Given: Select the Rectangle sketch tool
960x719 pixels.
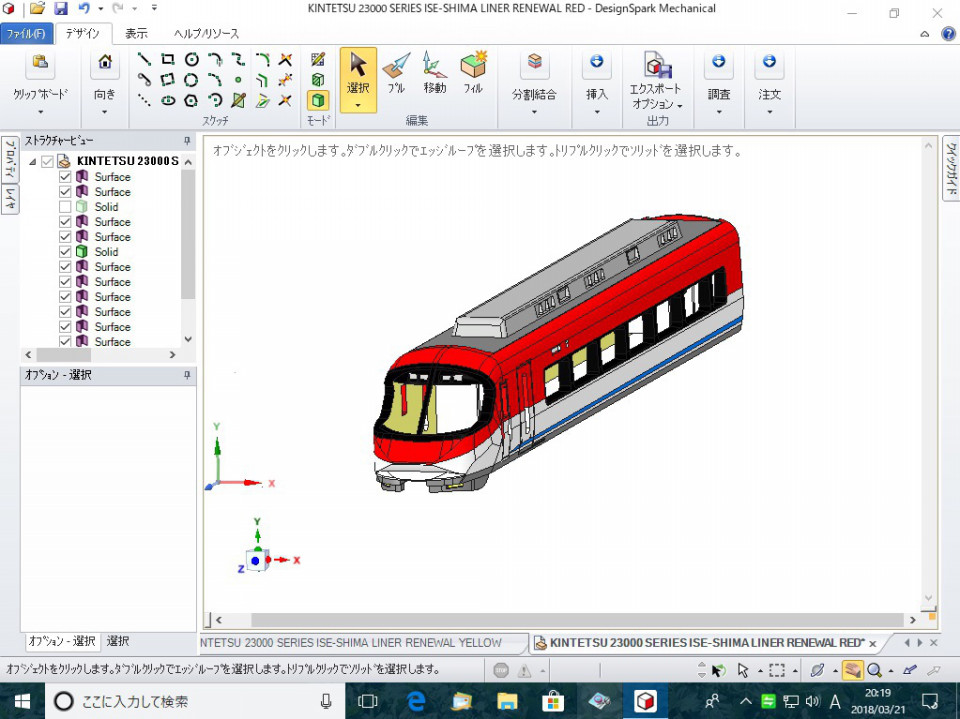Looking at the screenshot, I should coord(167,59).
